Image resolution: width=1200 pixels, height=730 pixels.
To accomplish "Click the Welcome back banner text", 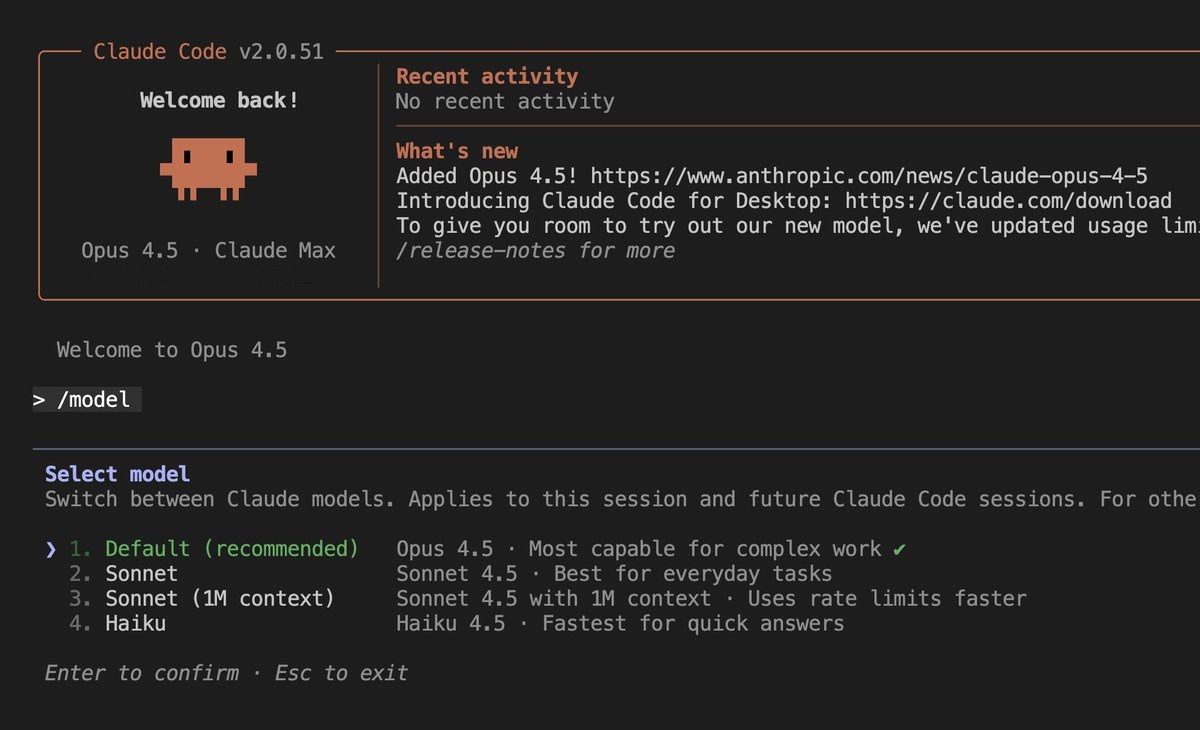I will pos(218,100).
